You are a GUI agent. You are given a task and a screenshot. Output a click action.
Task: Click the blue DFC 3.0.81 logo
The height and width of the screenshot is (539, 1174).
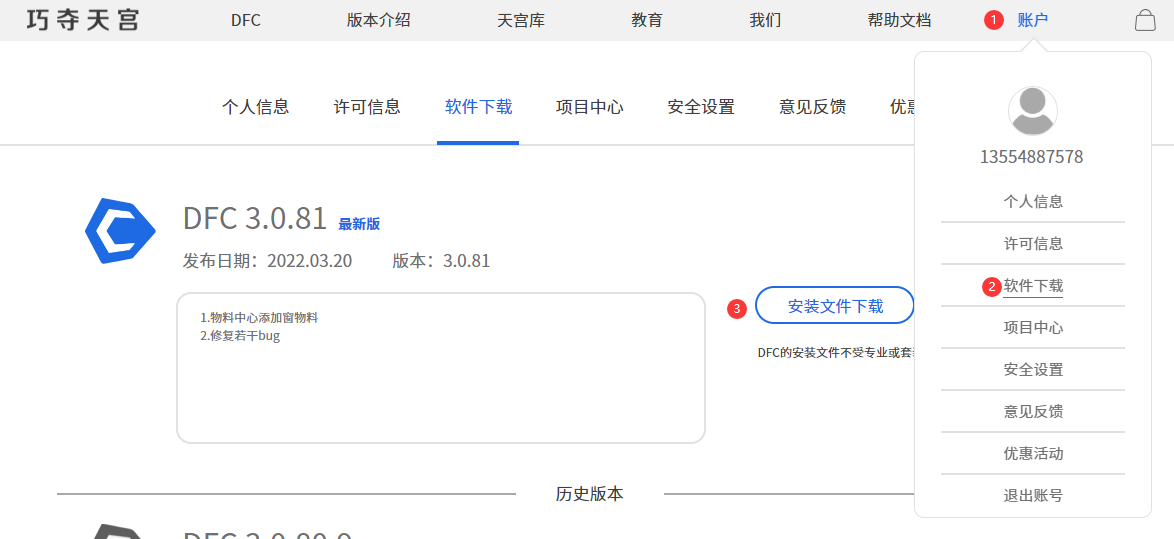tap(120, 231)
